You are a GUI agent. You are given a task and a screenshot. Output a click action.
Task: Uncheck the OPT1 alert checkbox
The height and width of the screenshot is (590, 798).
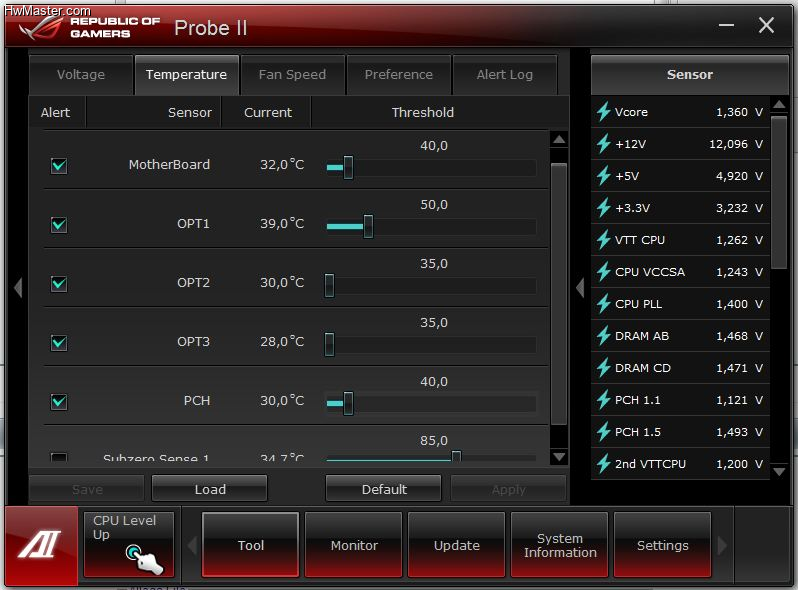click(59, 224)
